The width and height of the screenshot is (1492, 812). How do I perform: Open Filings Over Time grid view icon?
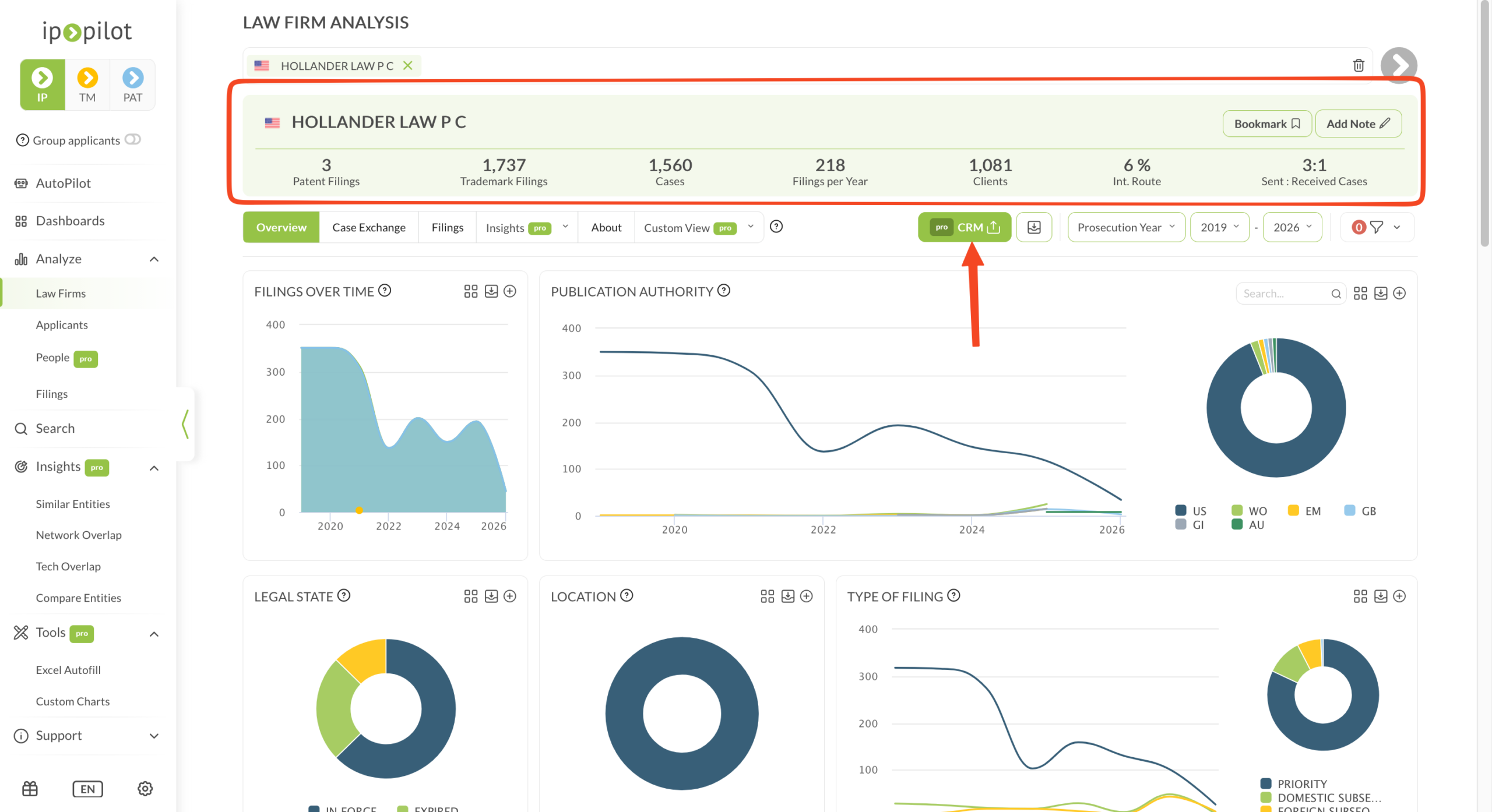coord(471,291)
